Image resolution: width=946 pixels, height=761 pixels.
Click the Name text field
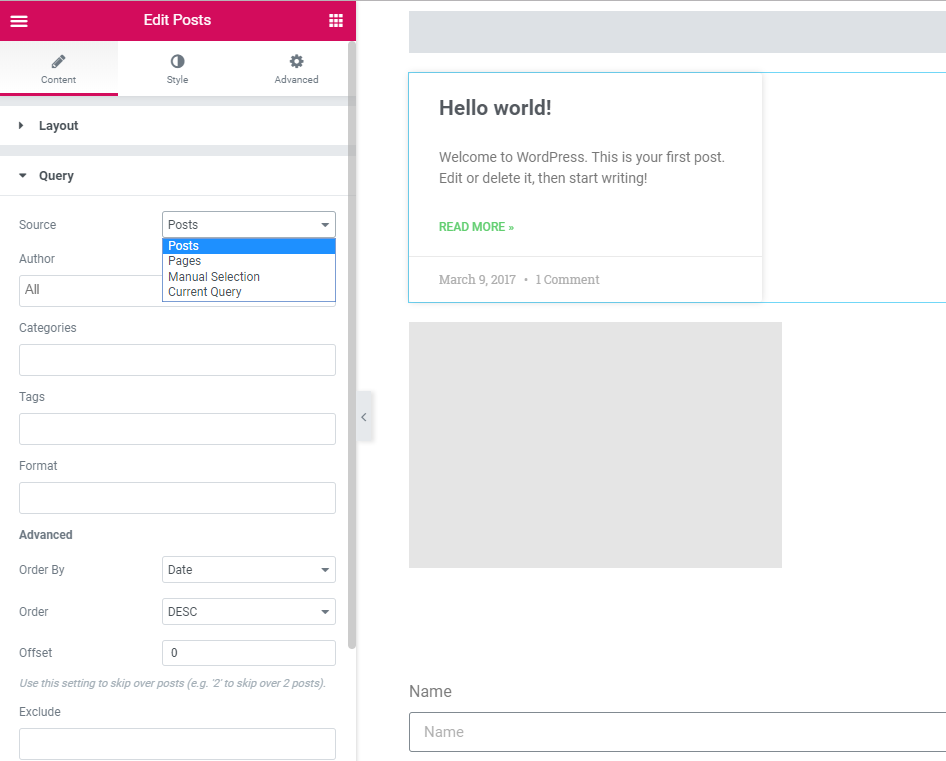677,732
